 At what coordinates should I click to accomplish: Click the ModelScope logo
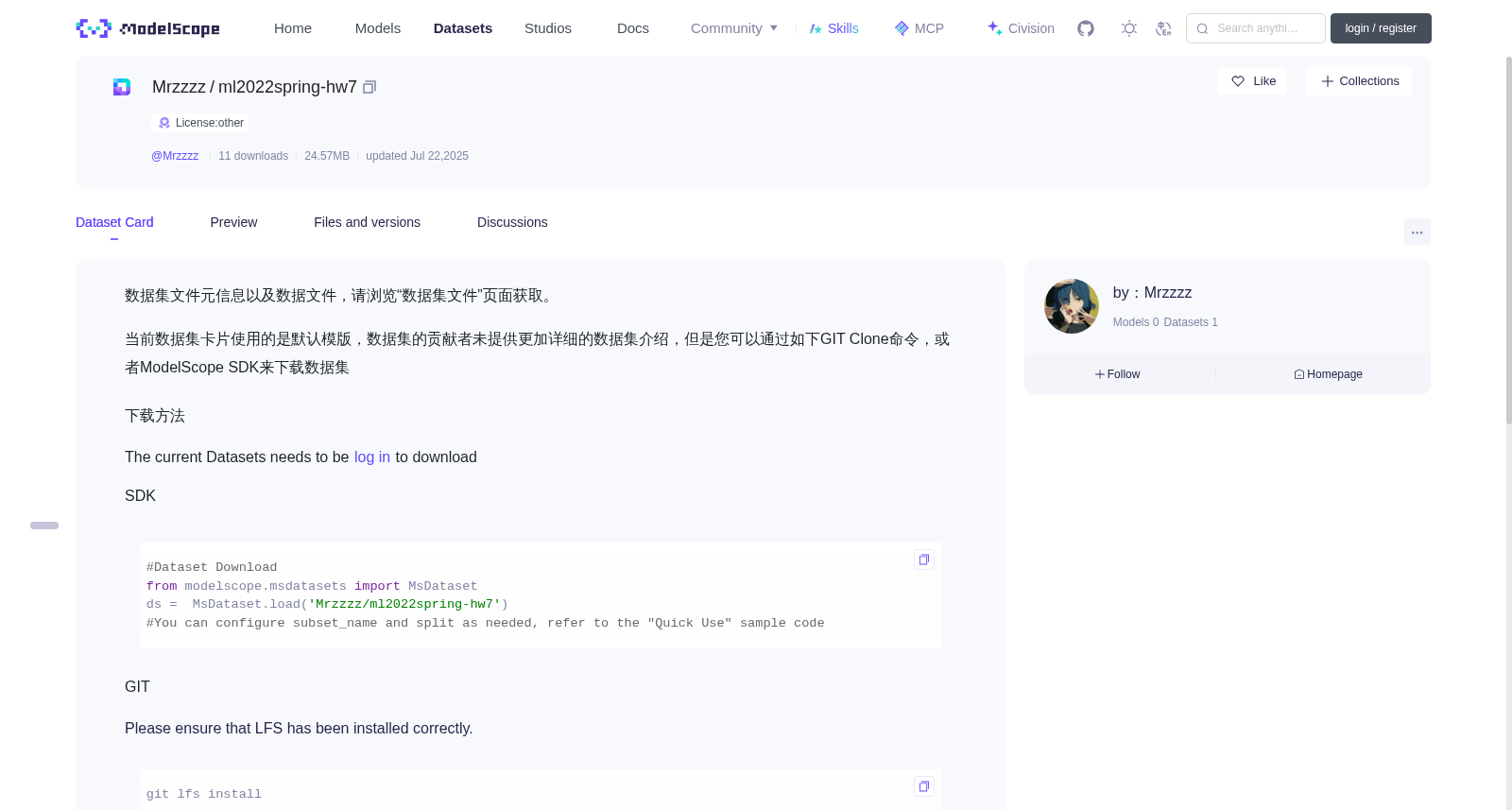(x=147, y=28)
